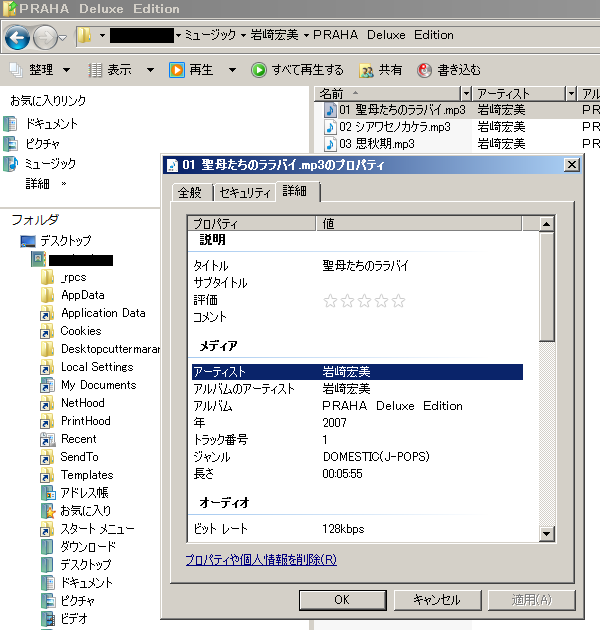Select highlighted アーティスト property row

pyautogui.click(x=357, y=372)
